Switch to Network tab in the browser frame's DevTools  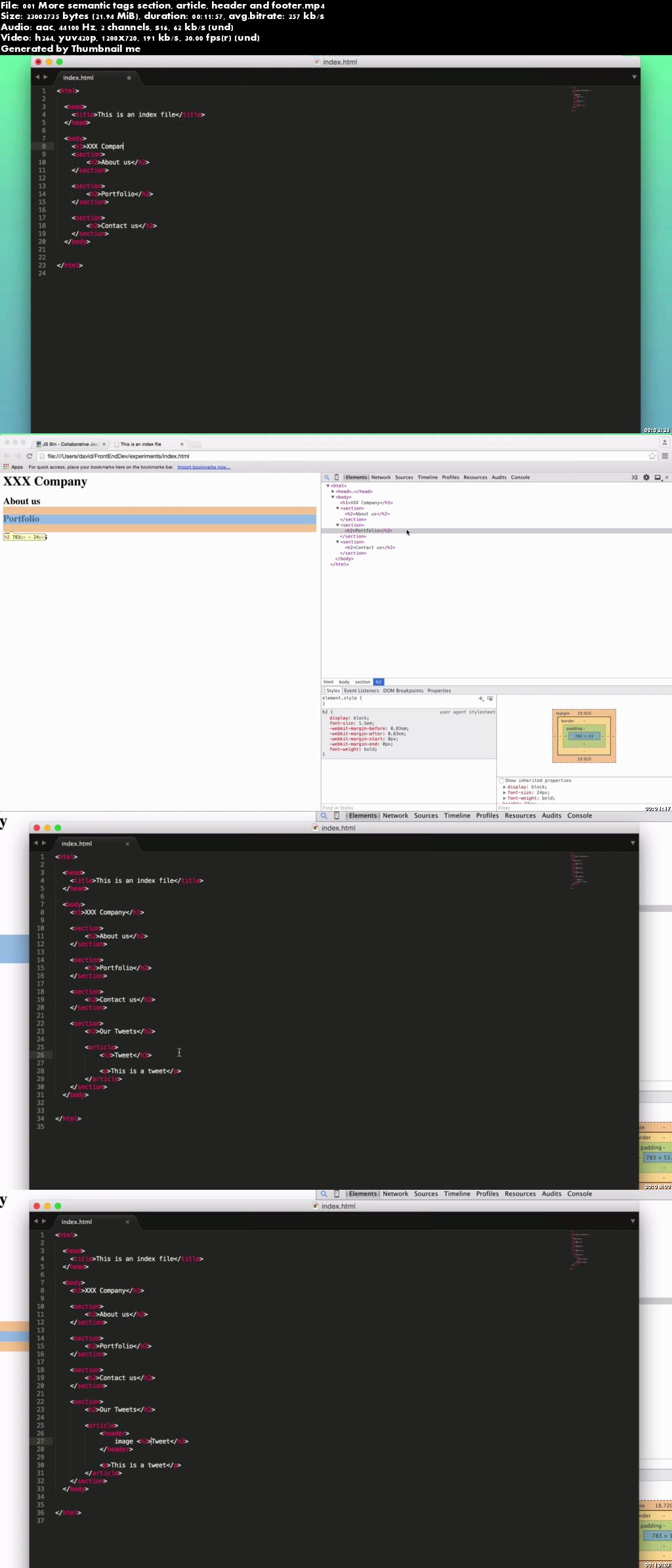point(381,477)
